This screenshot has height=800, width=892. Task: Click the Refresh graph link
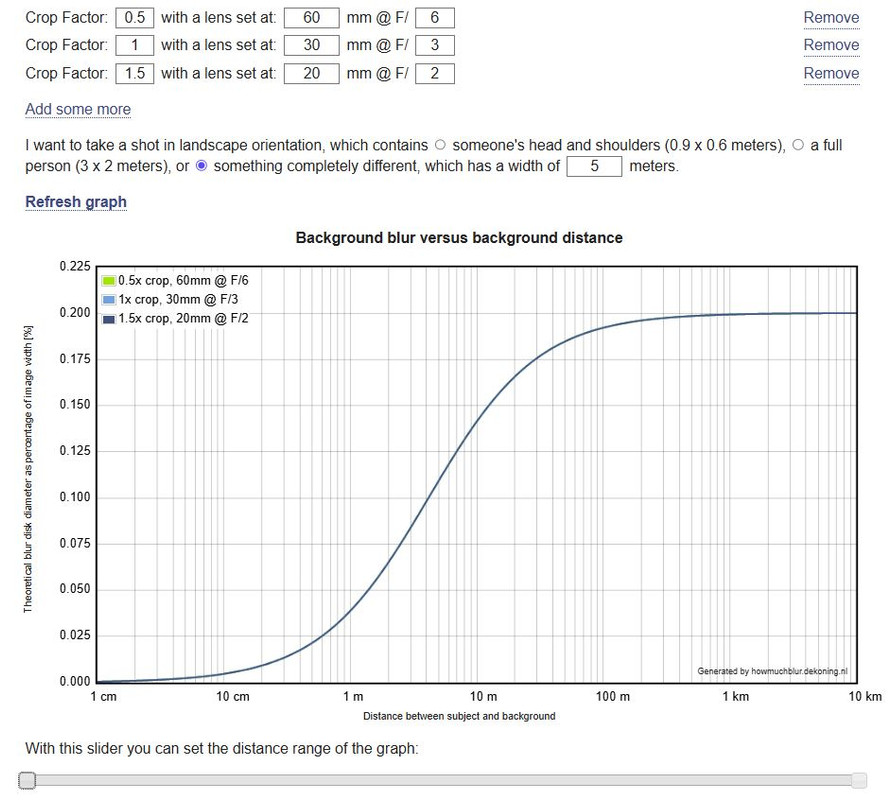(x=76, y=202)
